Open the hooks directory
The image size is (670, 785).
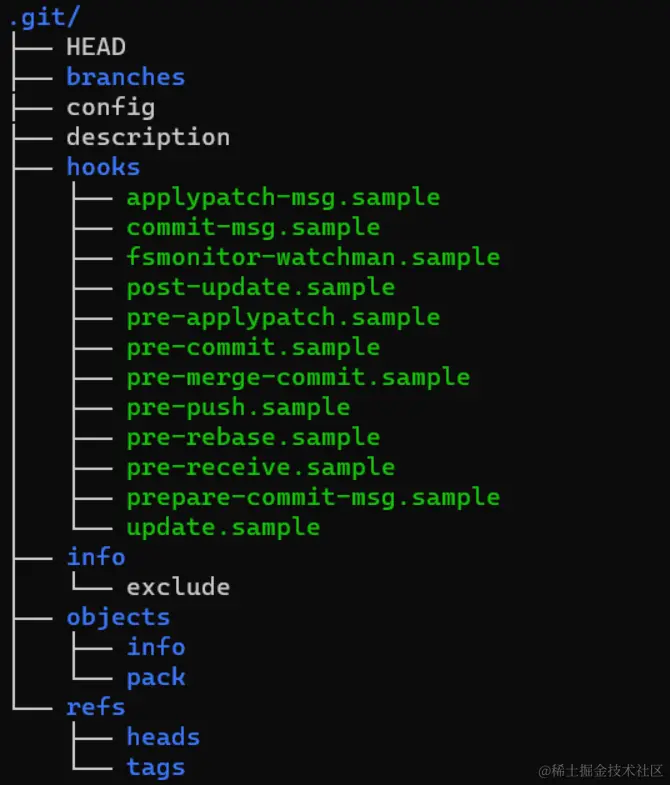[x=103, y=167]
